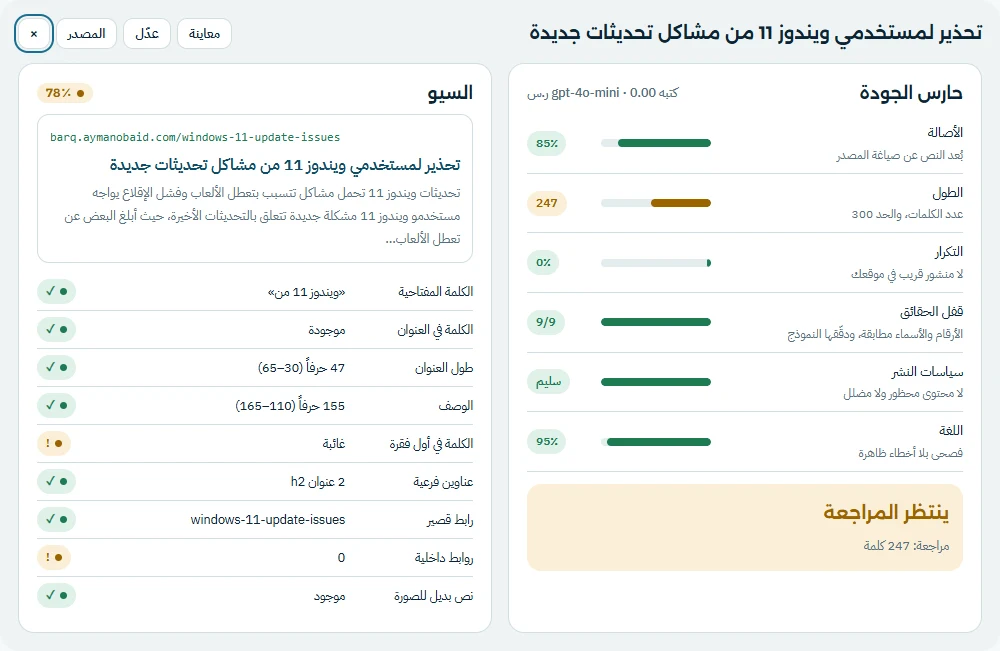Click the check badge for الوصف row
This screenshot has height=651, width=1000.
click(x=57, y=406)
